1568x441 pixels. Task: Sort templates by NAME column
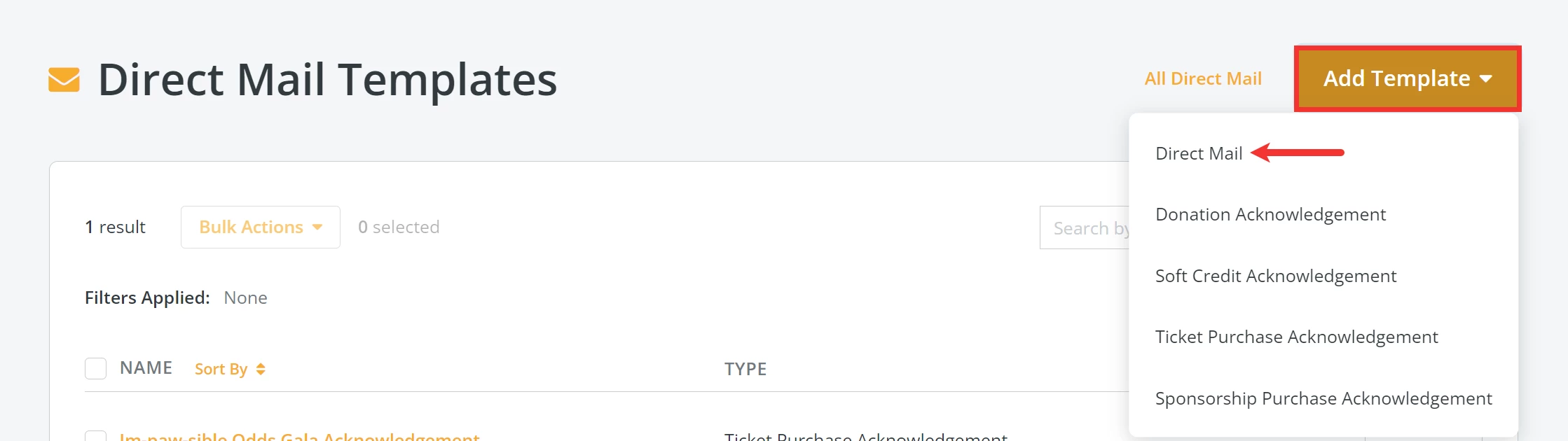pyautogui.click(x=146, y=367)
